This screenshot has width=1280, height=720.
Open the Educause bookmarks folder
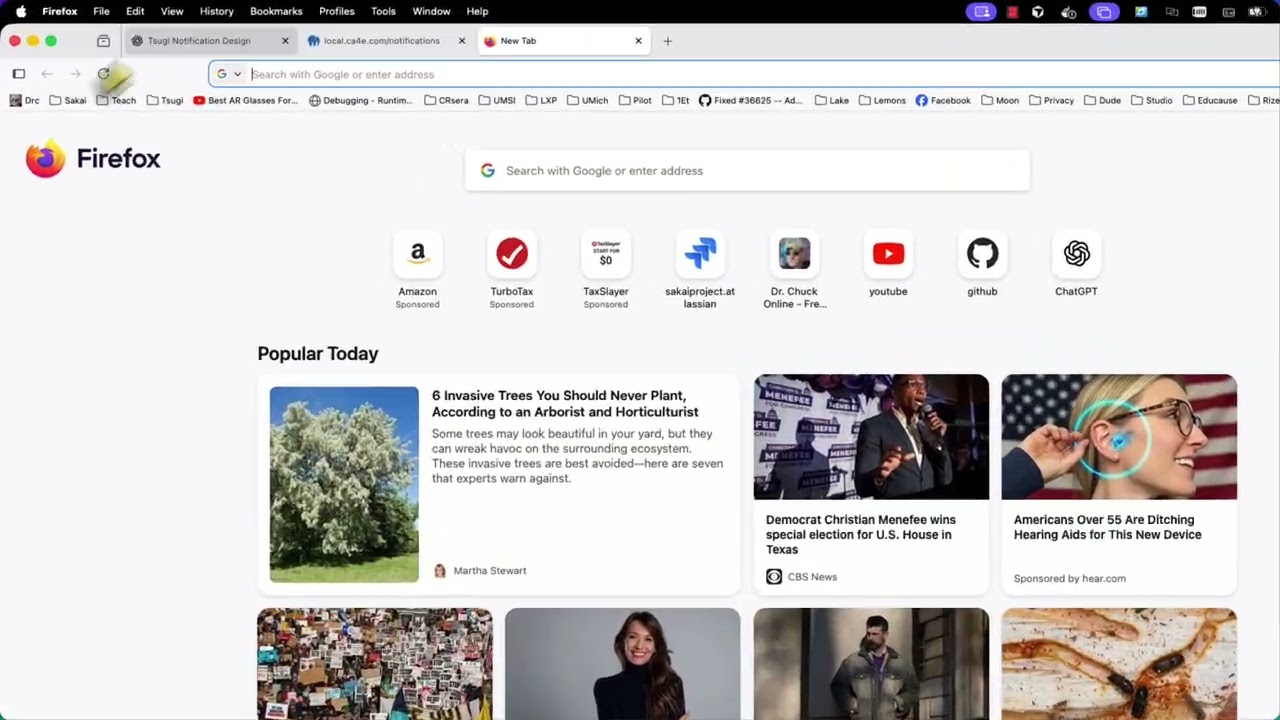(x=1210, y=100)
